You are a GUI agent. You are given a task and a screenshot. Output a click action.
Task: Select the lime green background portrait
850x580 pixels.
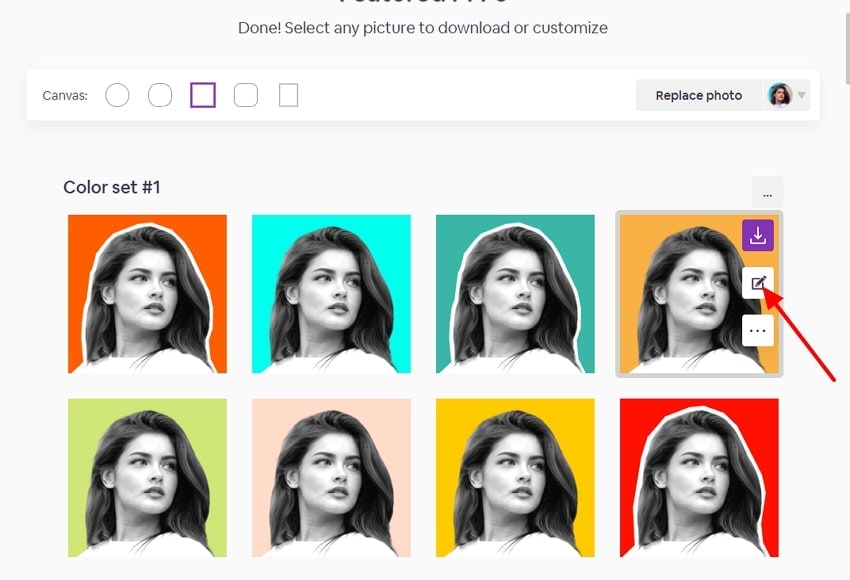[x=147, y=478]
